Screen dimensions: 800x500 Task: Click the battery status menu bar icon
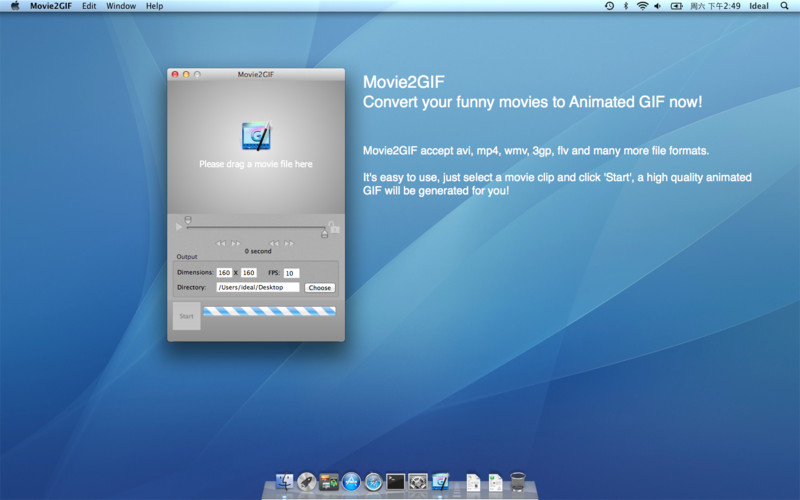(x=677, y=6)
